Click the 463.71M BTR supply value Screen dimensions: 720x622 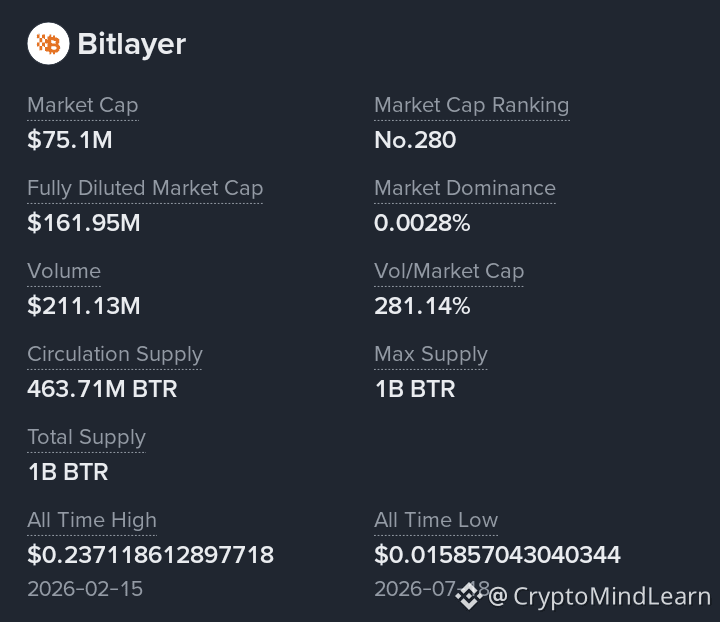tap(102, 389)
